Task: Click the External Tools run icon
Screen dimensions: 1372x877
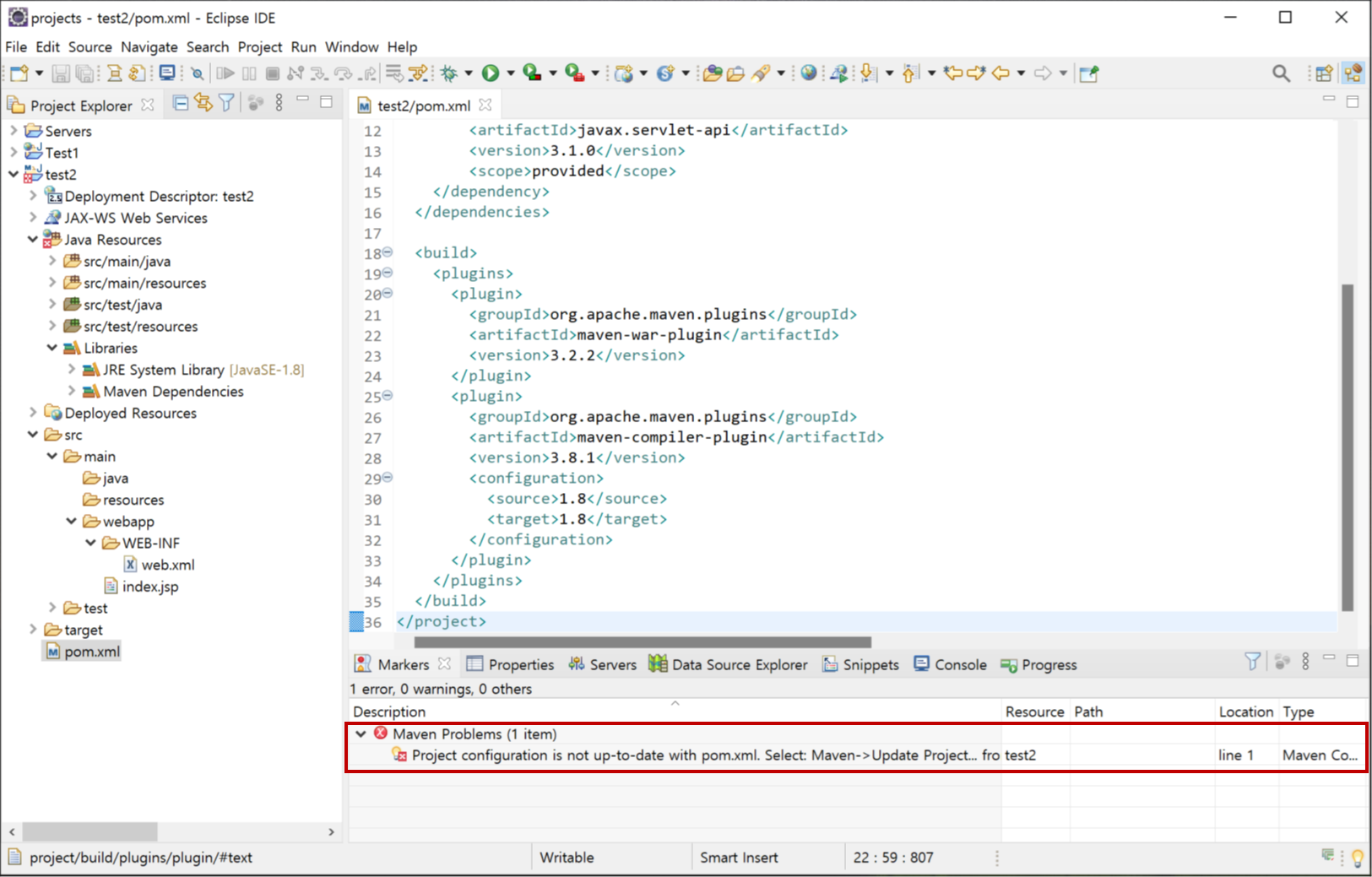Action: 574,73
